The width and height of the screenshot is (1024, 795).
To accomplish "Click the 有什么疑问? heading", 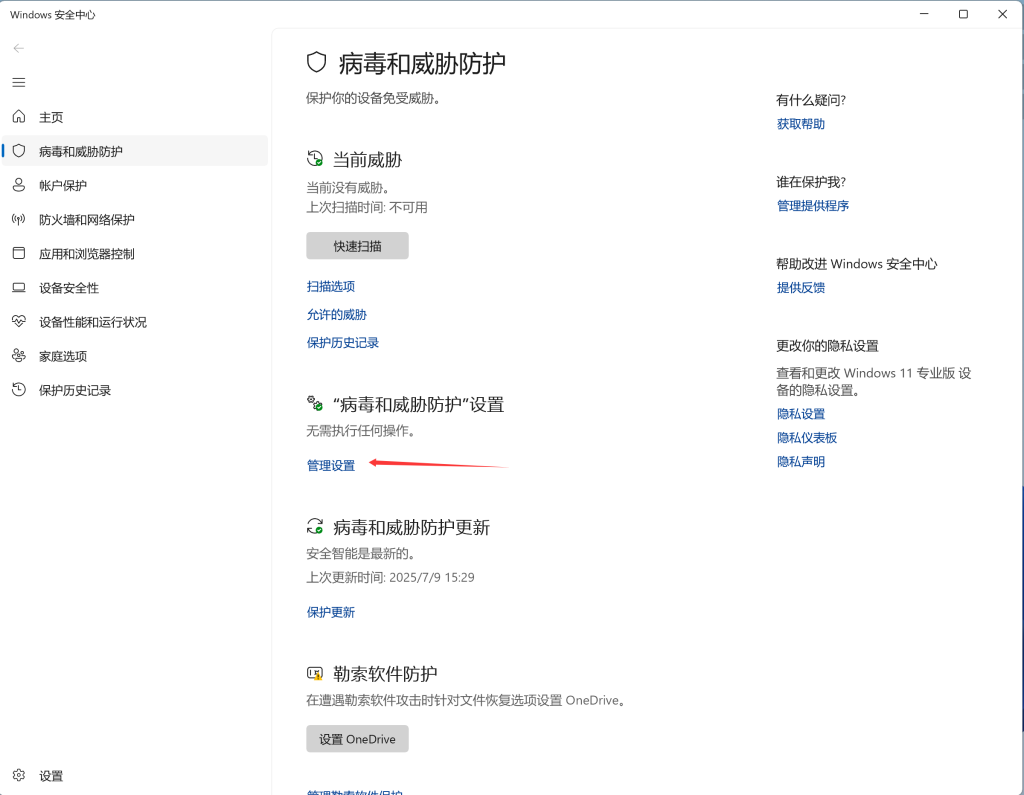I will tap(811, 100).
